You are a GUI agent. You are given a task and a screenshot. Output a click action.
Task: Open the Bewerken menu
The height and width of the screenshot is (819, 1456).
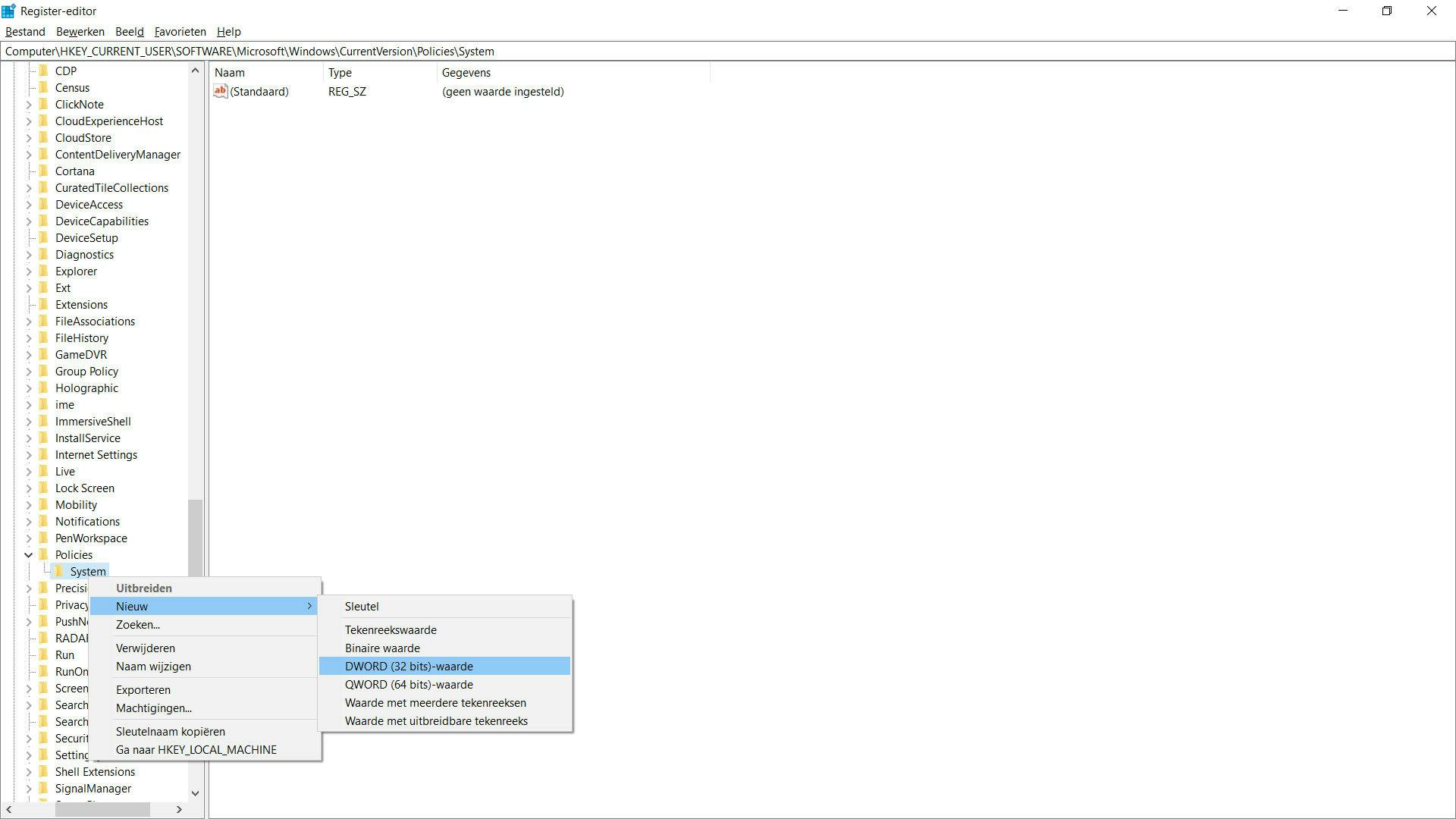[80, 31]
